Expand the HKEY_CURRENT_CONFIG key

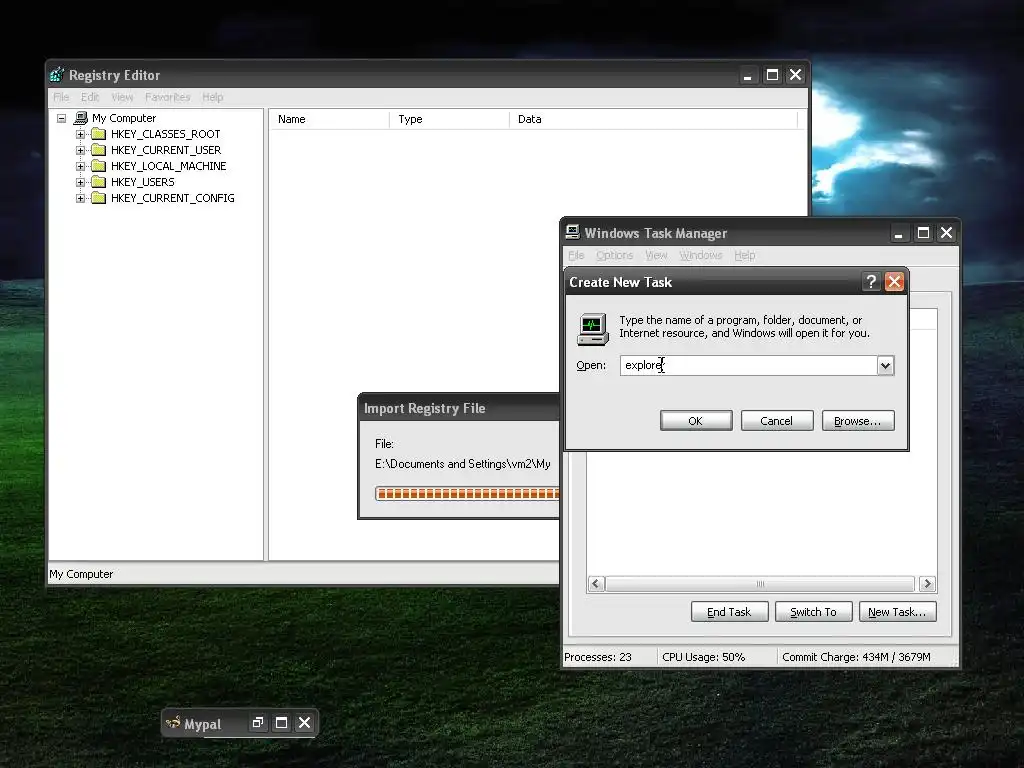point(80,199)
